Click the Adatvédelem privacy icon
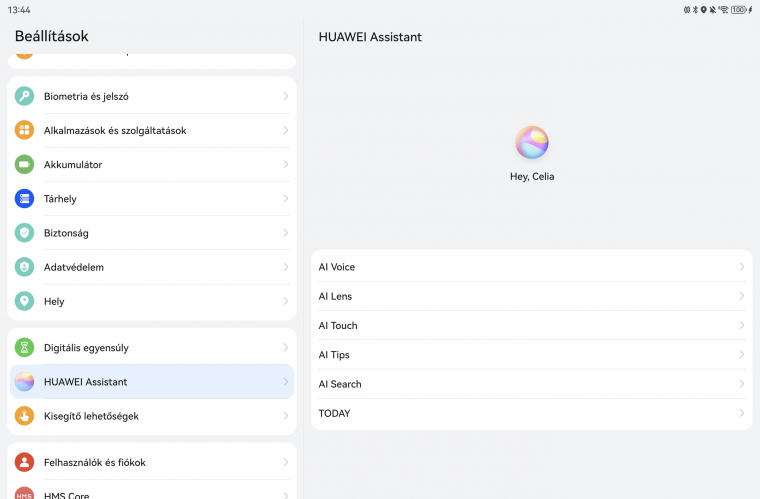Screen dimensions: 760x499 [x=25, y=267]
